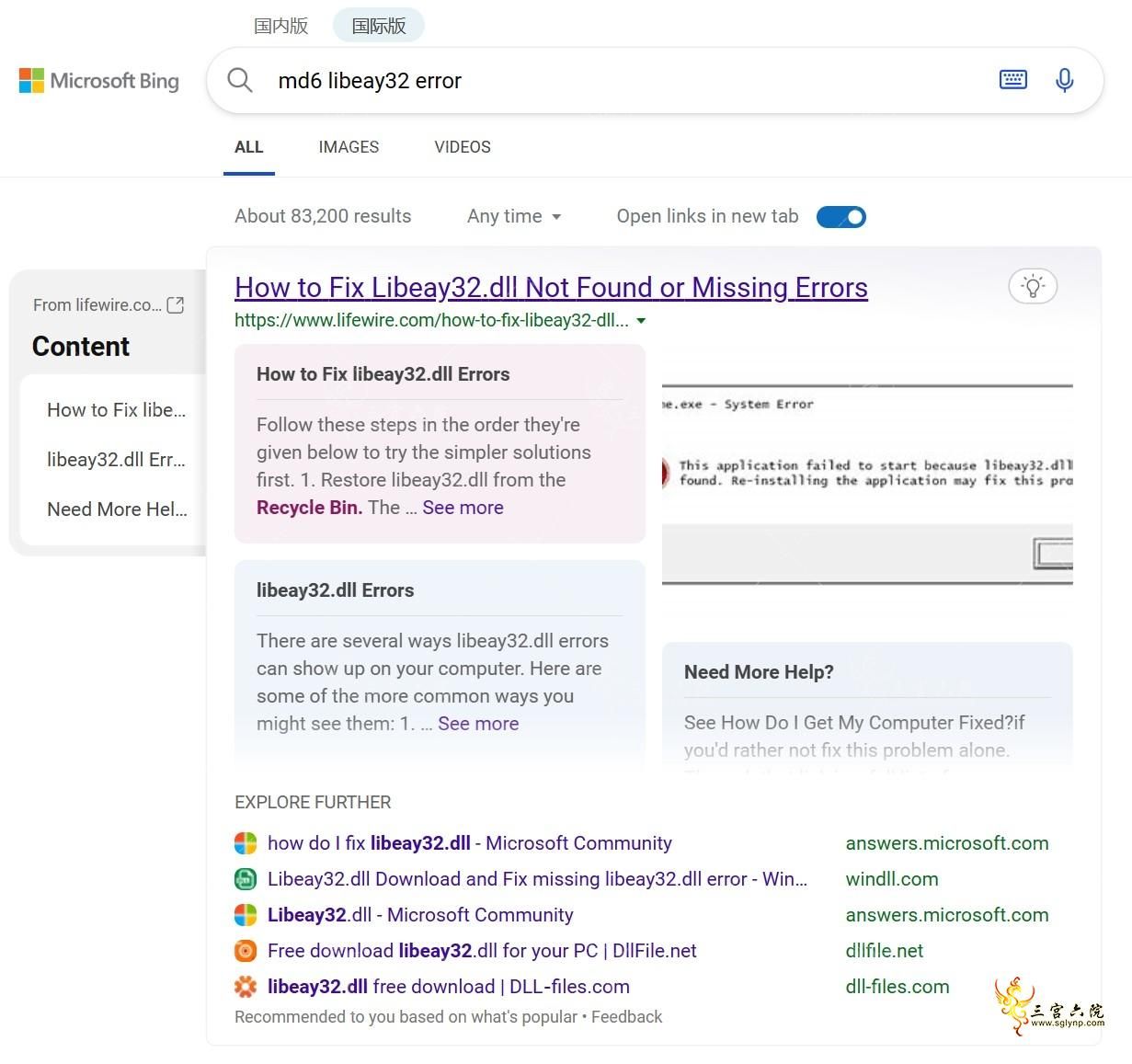1132x1064 pixels.
Task: Open 'How to Fix Libeay32.dll Not Found' result
Action: (x=551, y=288)
